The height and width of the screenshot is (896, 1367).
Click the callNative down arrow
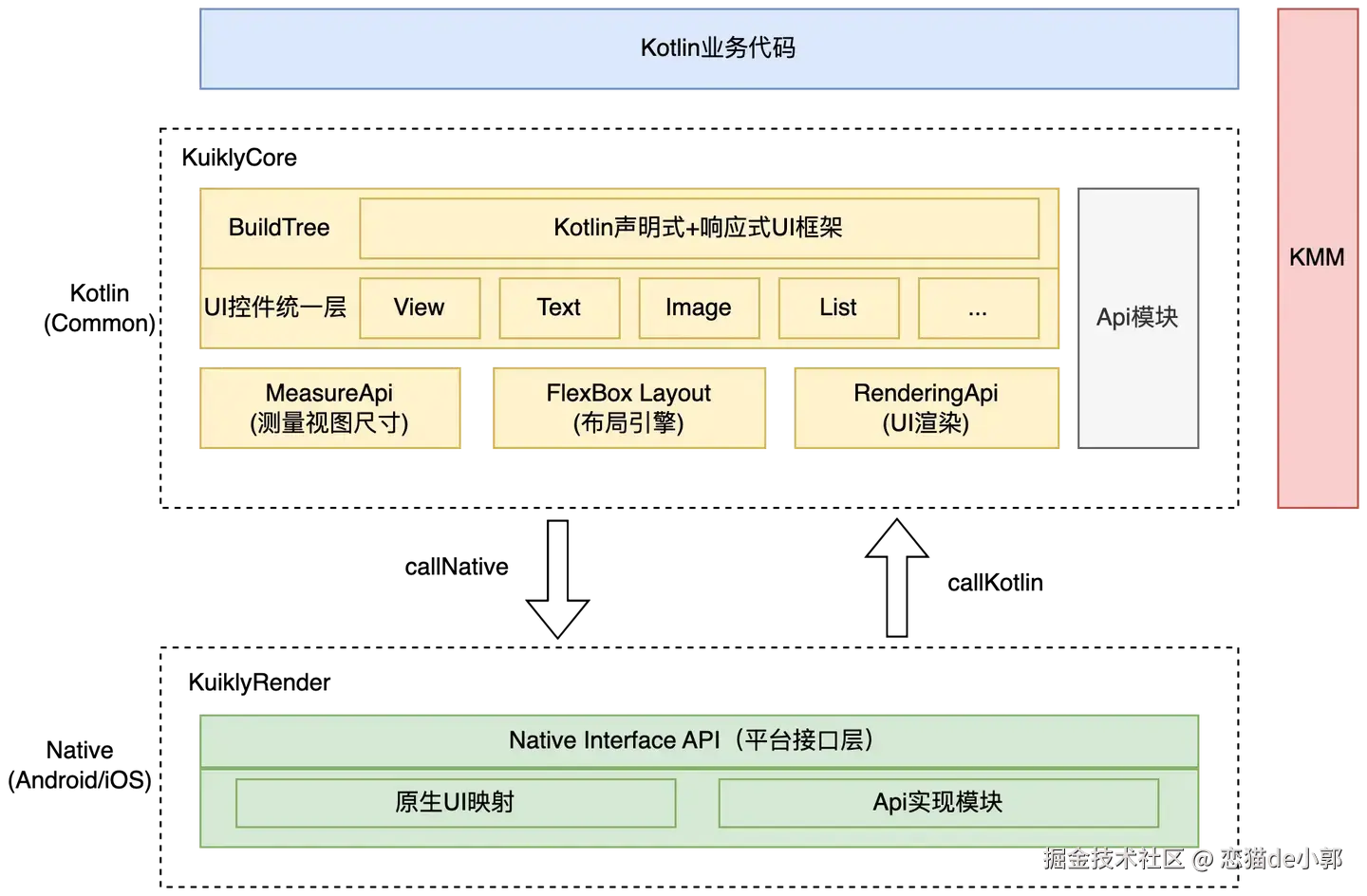pos(558,579)
